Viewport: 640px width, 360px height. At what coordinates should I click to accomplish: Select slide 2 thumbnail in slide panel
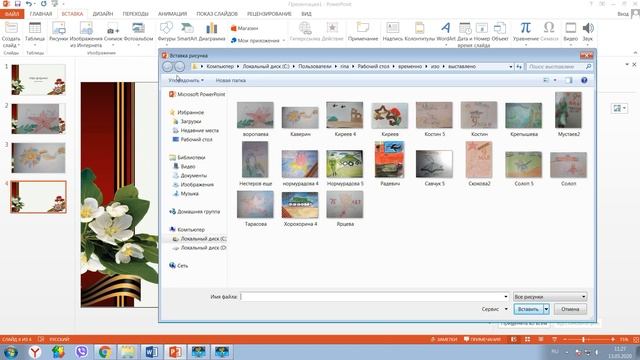click(x=38, y=118)
